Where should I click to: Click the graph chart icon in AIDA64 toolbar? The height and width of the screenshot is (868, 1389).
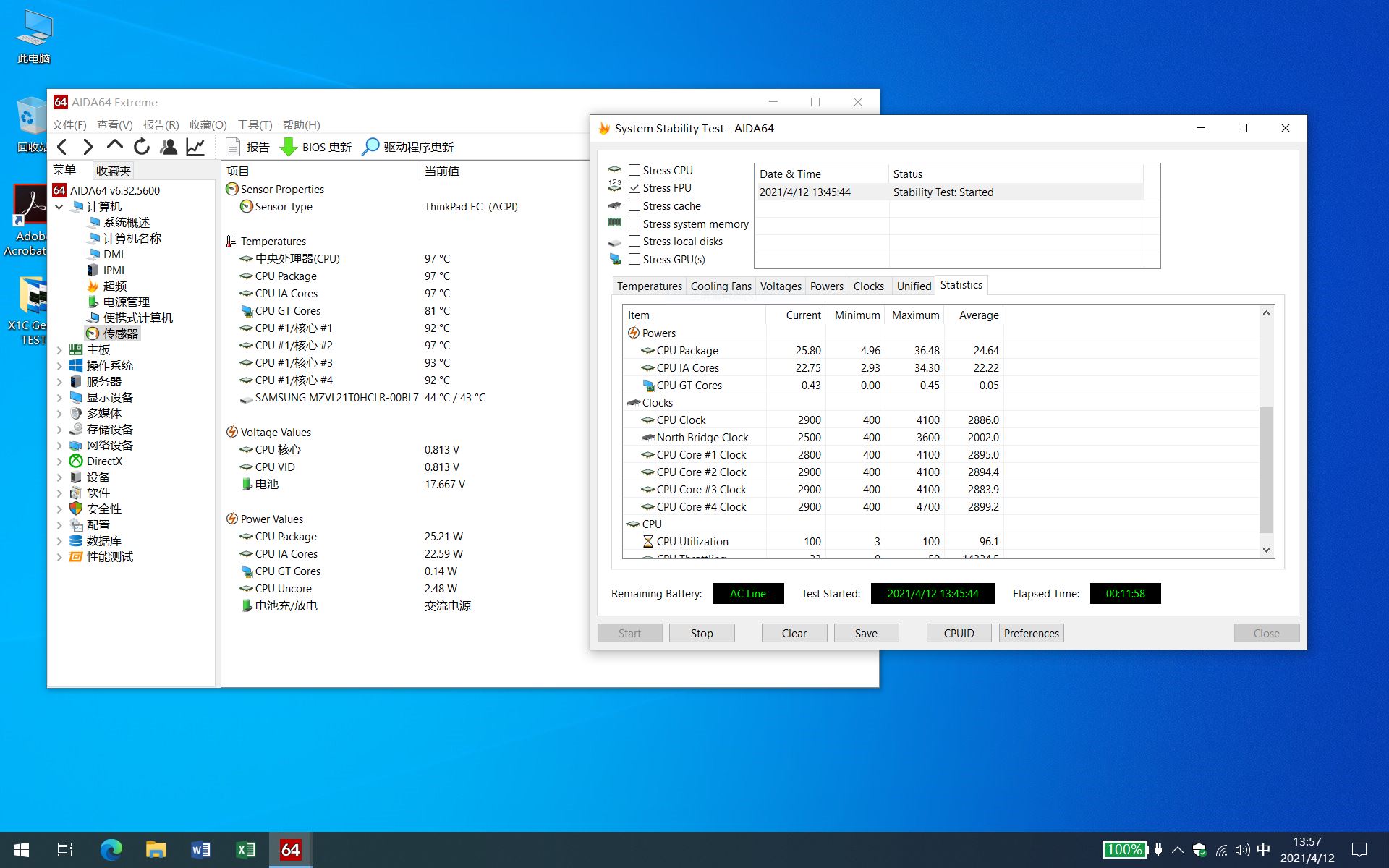tap(195, 147)
